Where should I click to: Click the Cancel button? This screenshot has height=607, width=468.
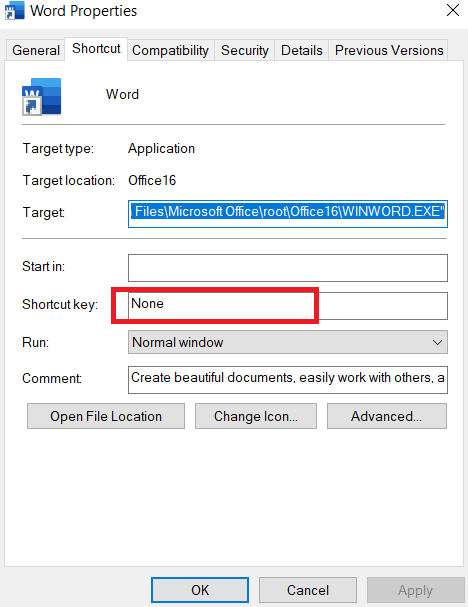tap(308, 590)
